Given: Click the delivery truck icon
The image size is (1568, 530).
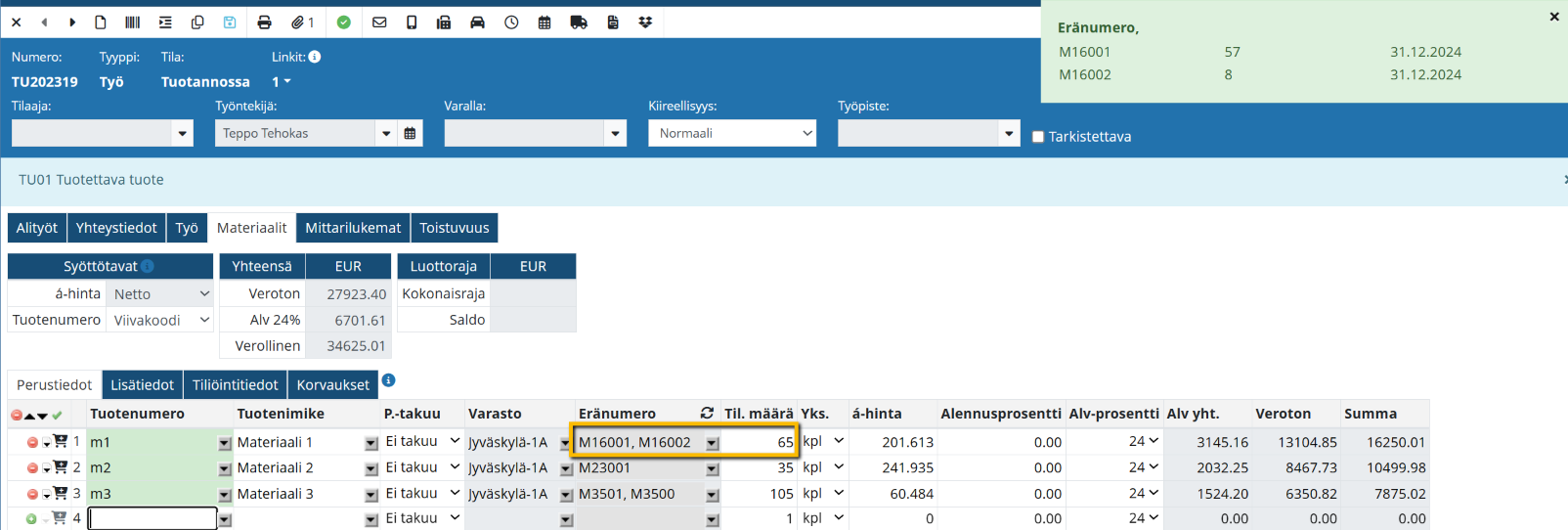Looking at the screenshot, I should [x=579, y=22].
